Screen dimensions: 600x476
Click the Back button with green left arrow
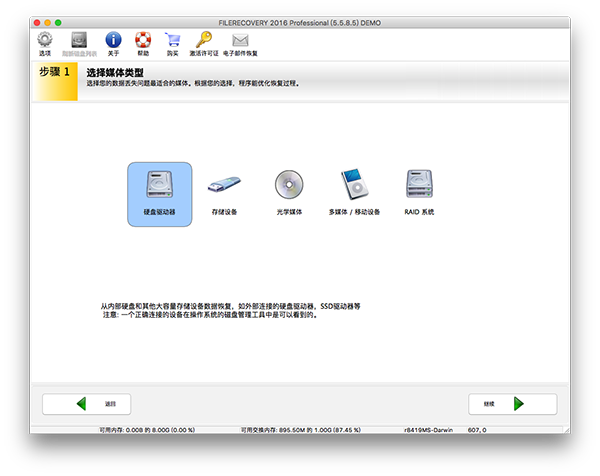tap(86, 404)
